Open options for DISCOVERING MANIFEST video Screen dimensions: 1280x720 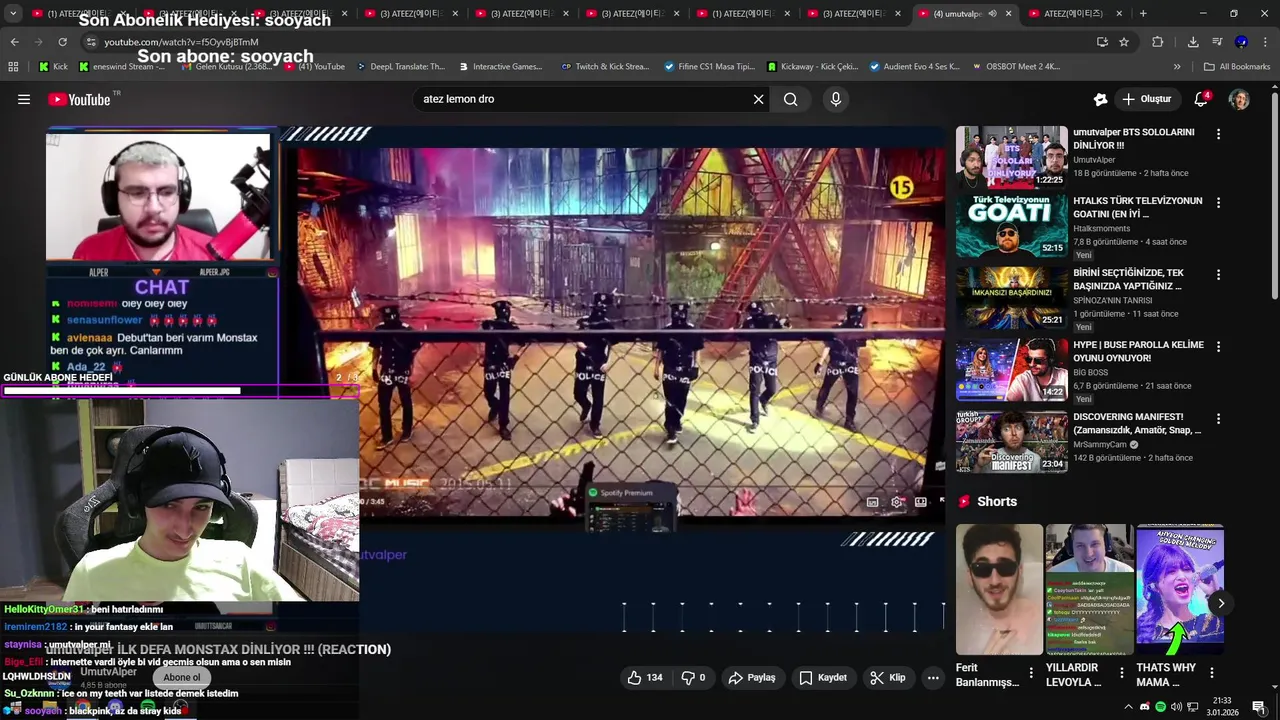click(1218, 418)
